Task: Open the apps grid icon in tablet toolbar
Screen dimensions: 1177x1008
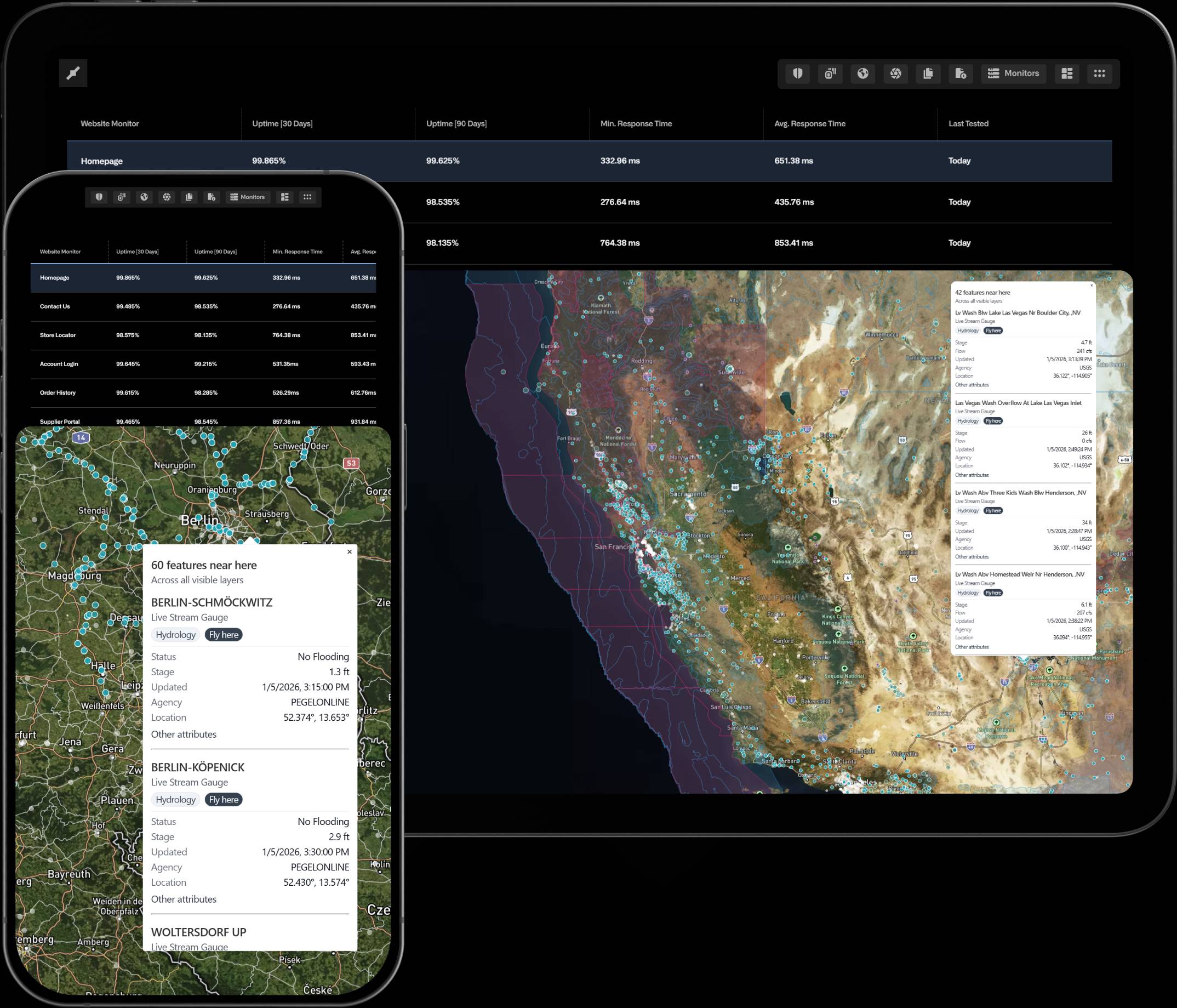Action: 1099,73
